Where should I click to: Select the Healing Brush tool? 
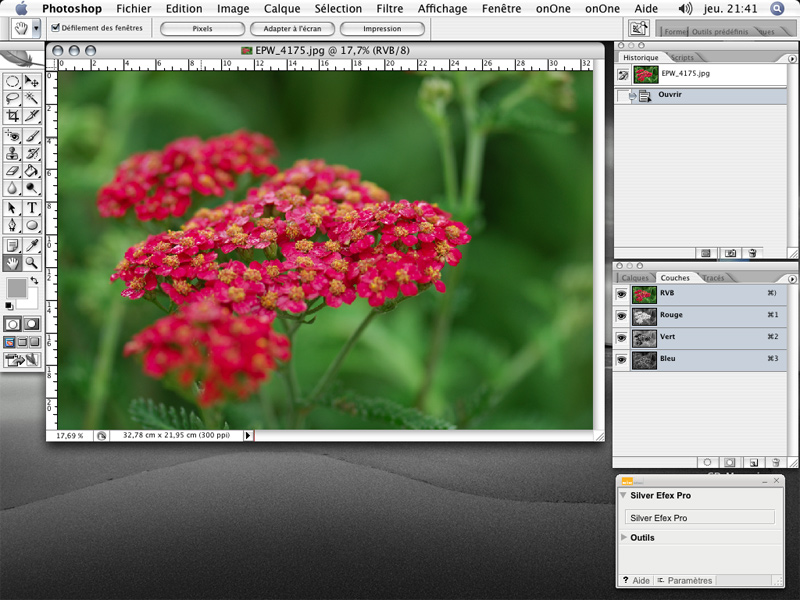[12, 136]
